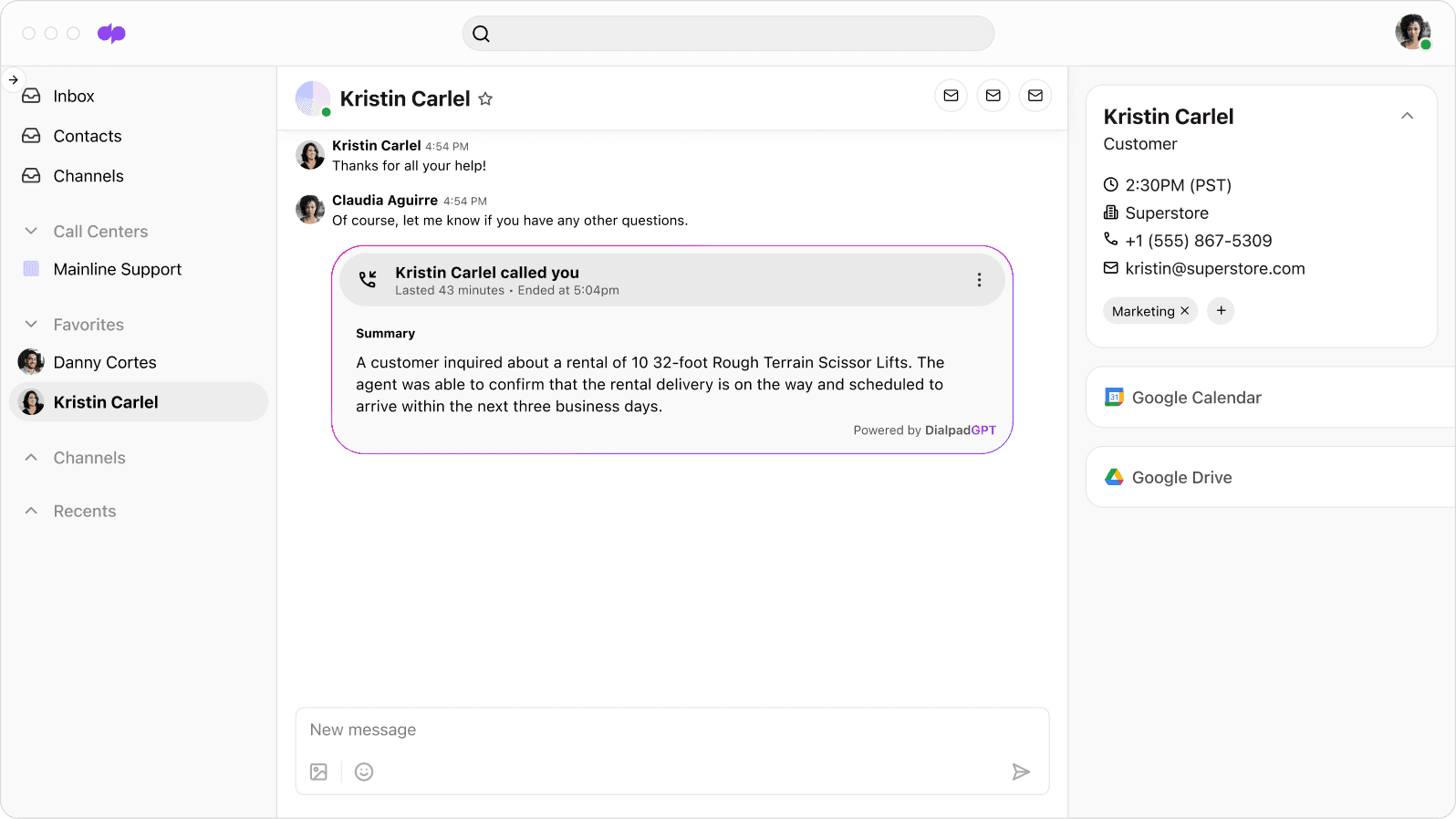The height and width of the screenshot is (819, 1456).
Task: Open Google Calendar integration
Action: coord(1196,398)
